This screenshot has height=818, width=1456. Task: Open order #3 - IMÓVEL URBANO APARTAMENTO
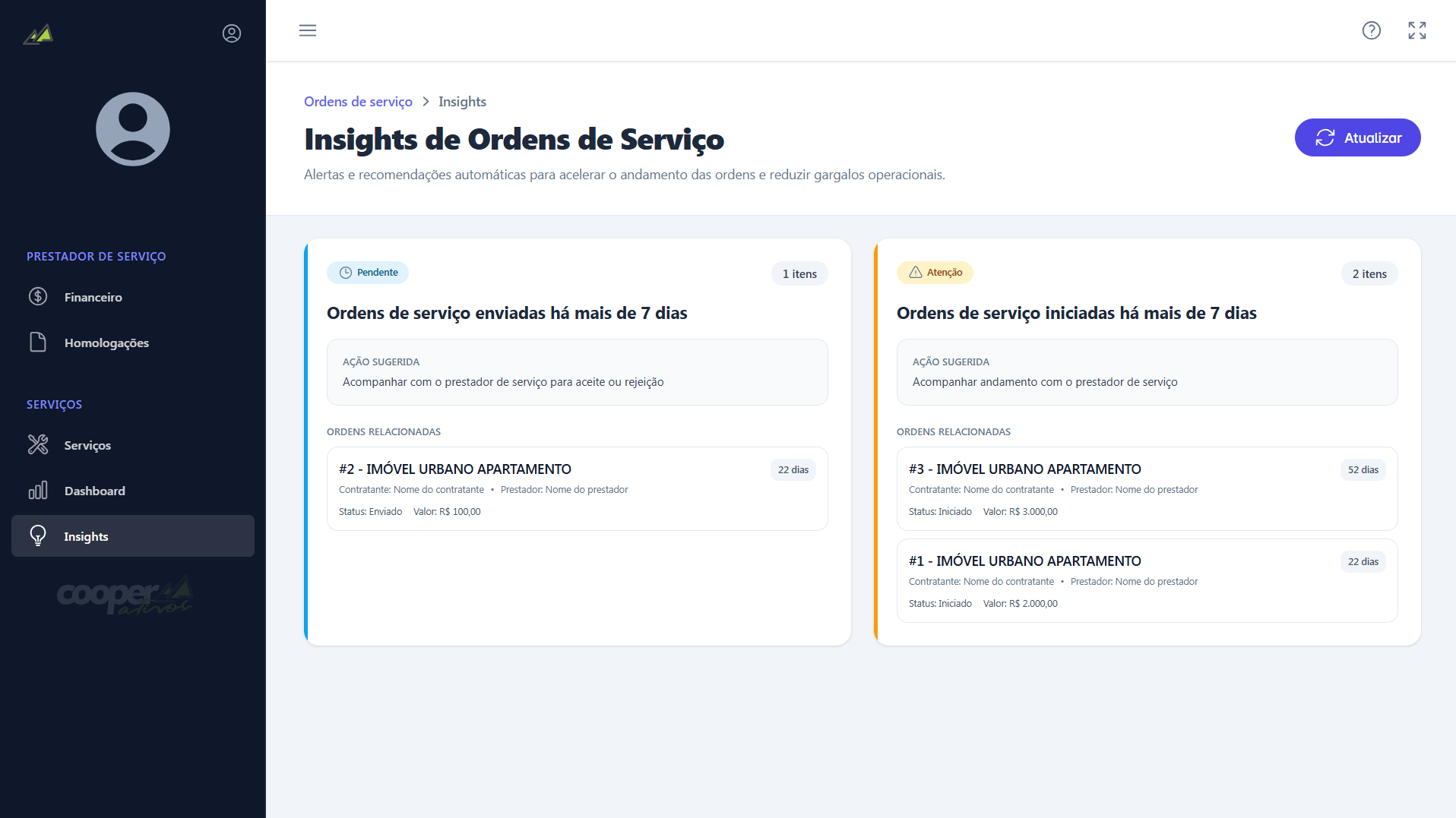click(x=1147, y=488)
